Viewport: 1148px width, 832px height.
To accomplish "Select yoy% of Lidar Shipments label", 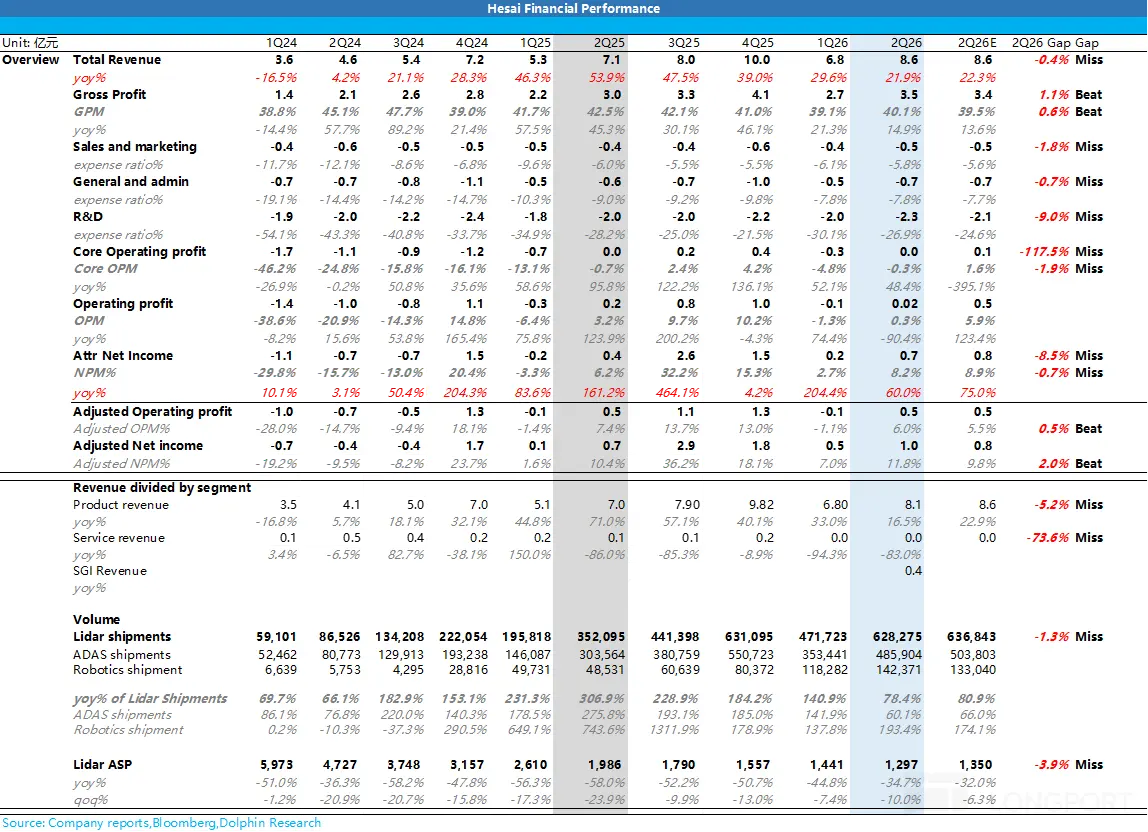I will [x=150, y=699].
